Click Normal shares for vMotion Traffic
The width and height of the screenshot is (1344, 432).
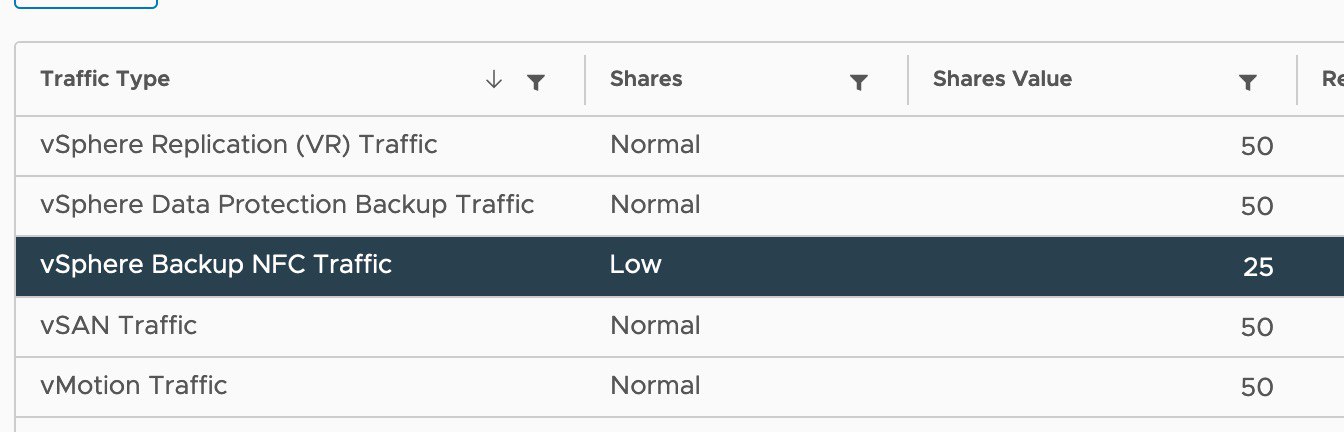coord(655,385)
